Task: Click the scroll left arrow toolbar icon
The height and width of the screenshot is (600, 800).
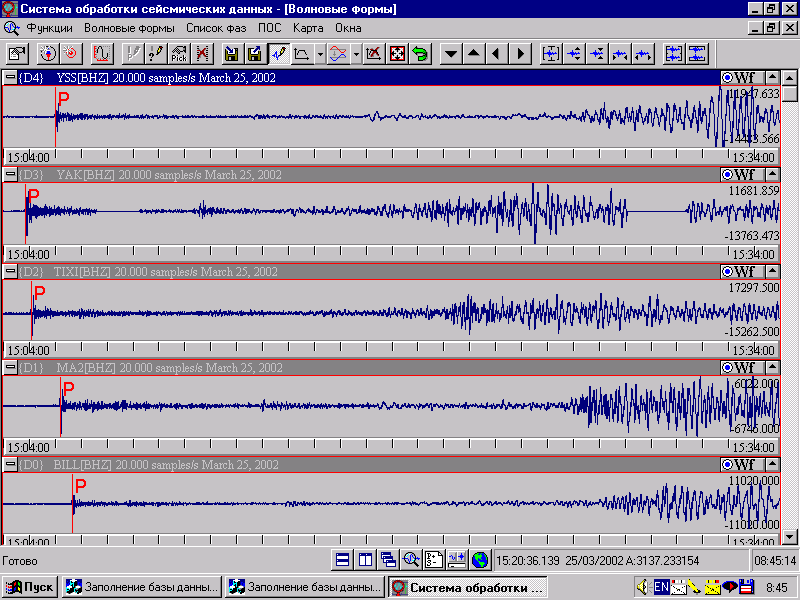Action: (x=496, y=53)
